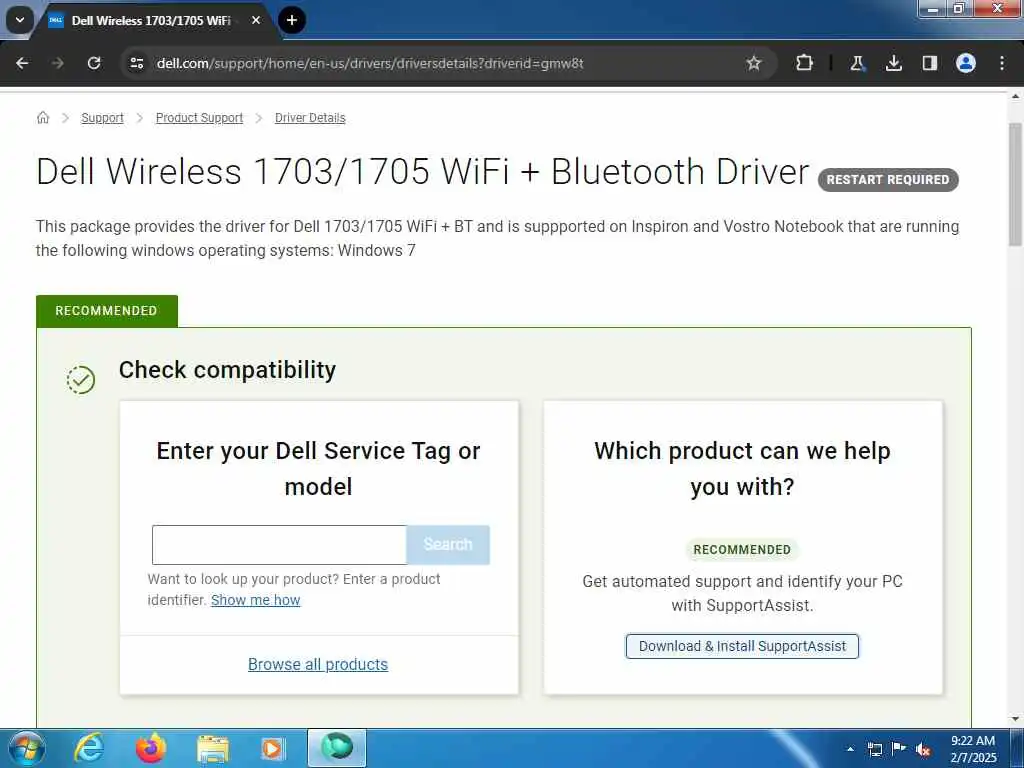Close the Dell Wireless 1703/1705 tab
The width and height of the screenshot is (1024, 768).
(256, 20)
